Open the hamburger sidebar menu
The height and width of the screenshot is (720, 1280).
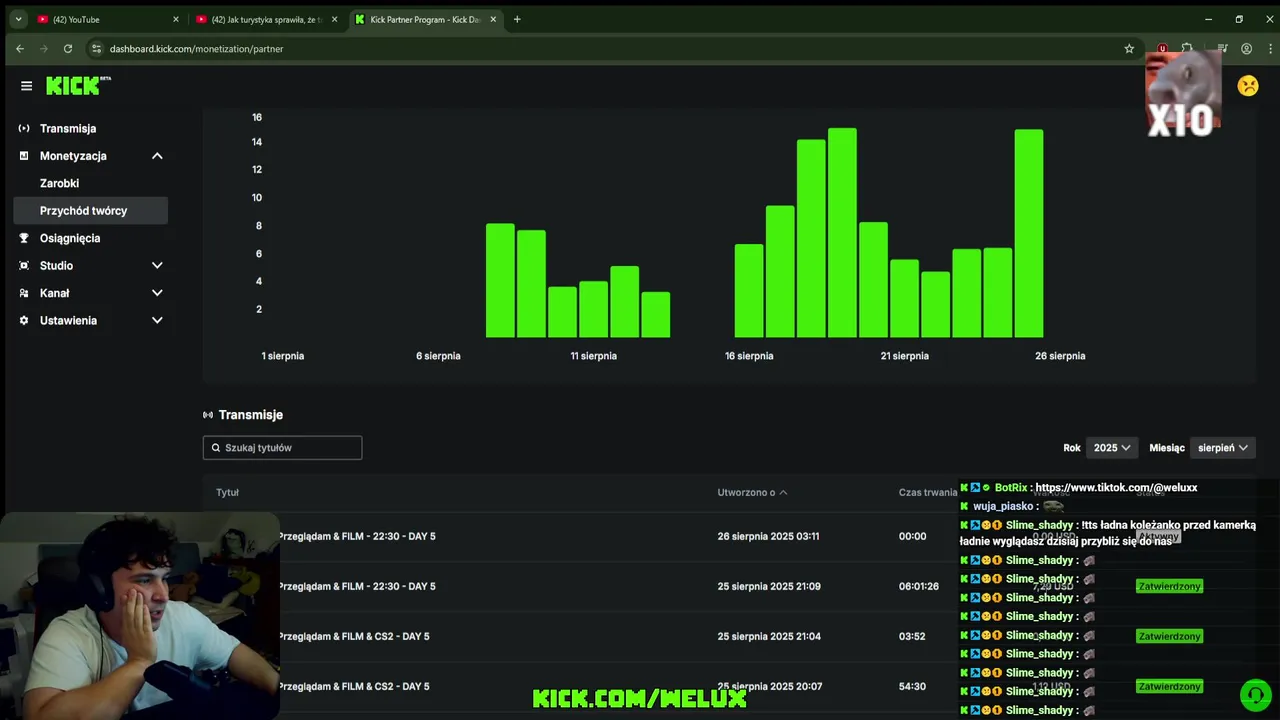tap(26, 86)
